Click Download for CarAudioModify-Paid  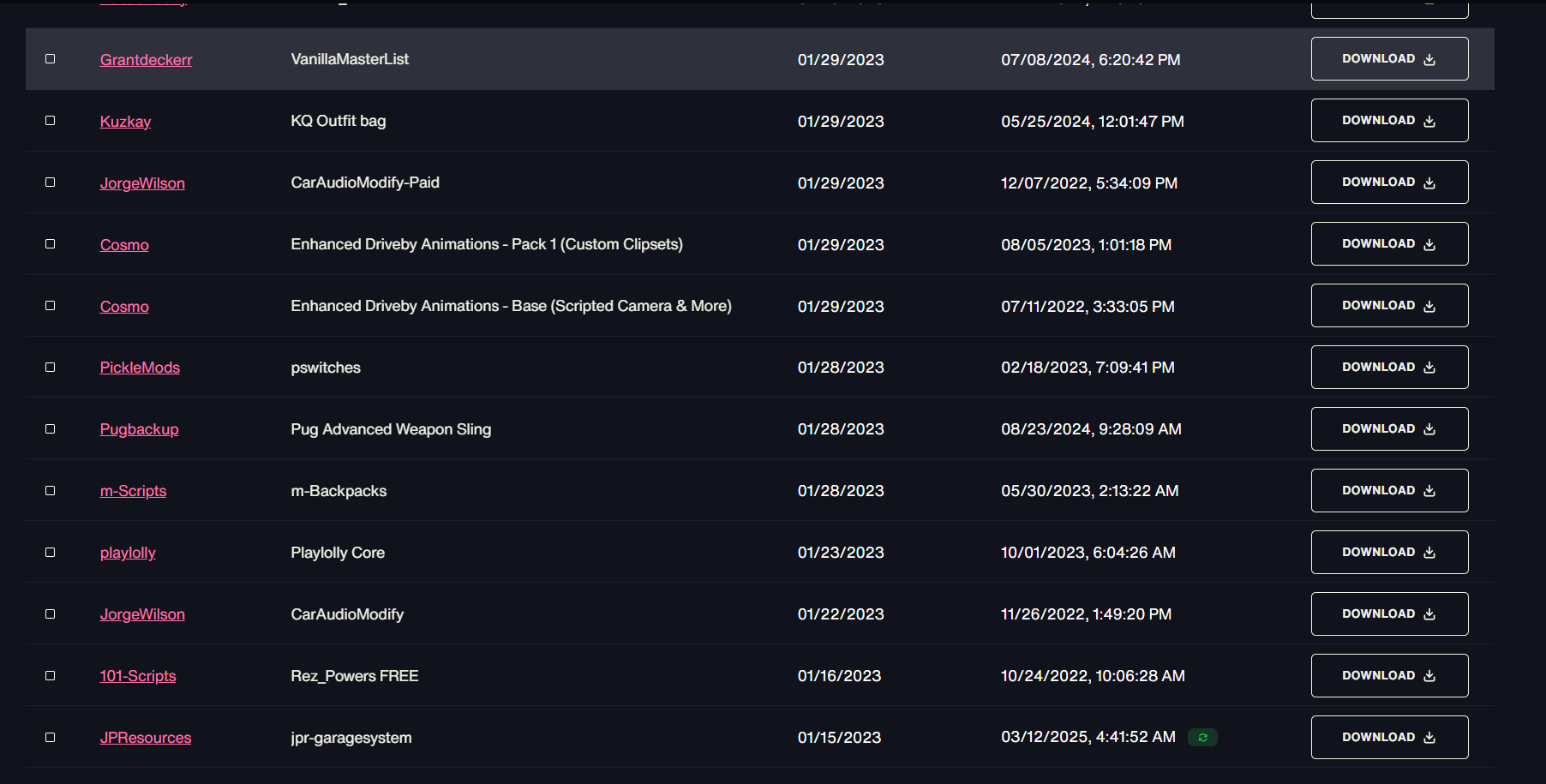point(1389,183)
